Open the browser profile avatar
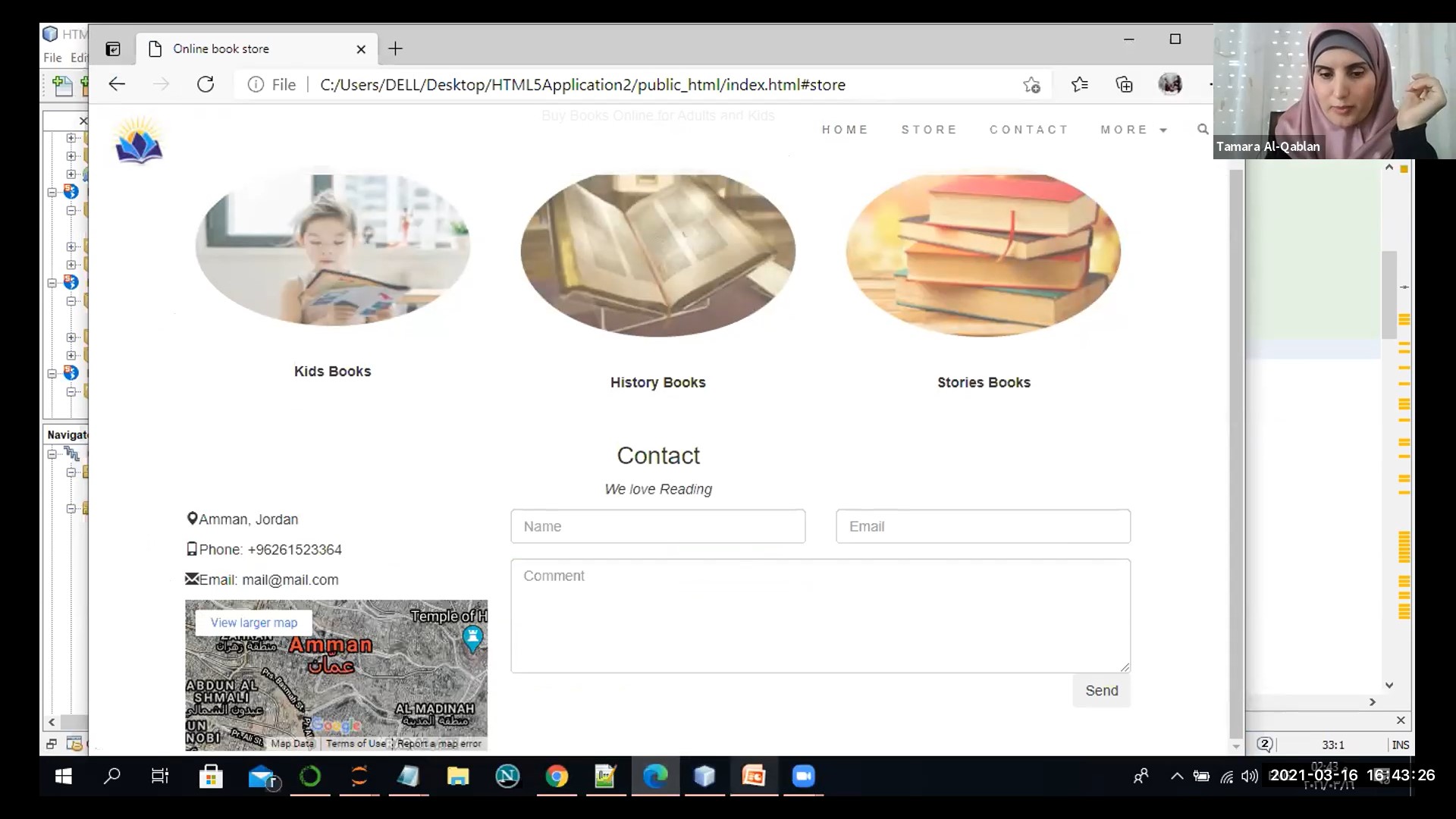The height and width of the screenshot is (819, 1456). pos(1170,84)
